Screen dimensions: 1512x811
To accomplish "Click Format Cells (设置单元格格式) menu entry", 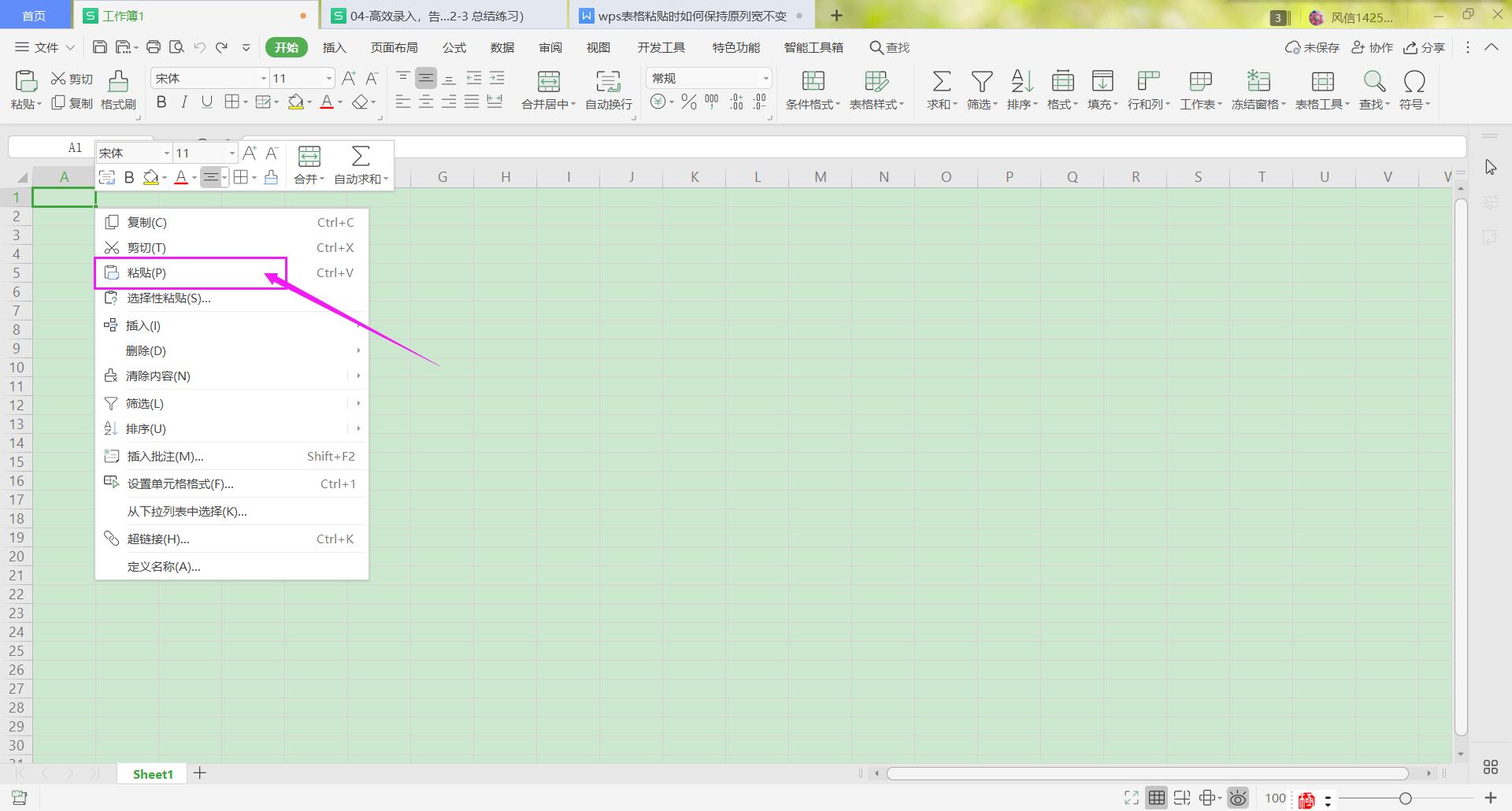I will pos(180,484).
